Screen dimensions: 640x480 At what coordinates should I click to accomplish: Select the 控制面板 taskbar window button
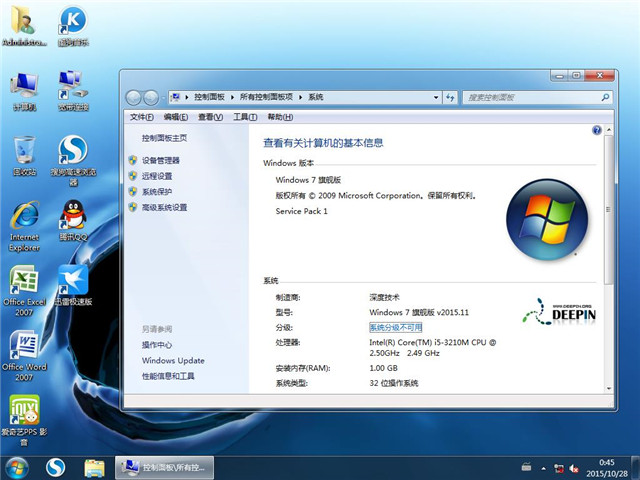point(164,468)
